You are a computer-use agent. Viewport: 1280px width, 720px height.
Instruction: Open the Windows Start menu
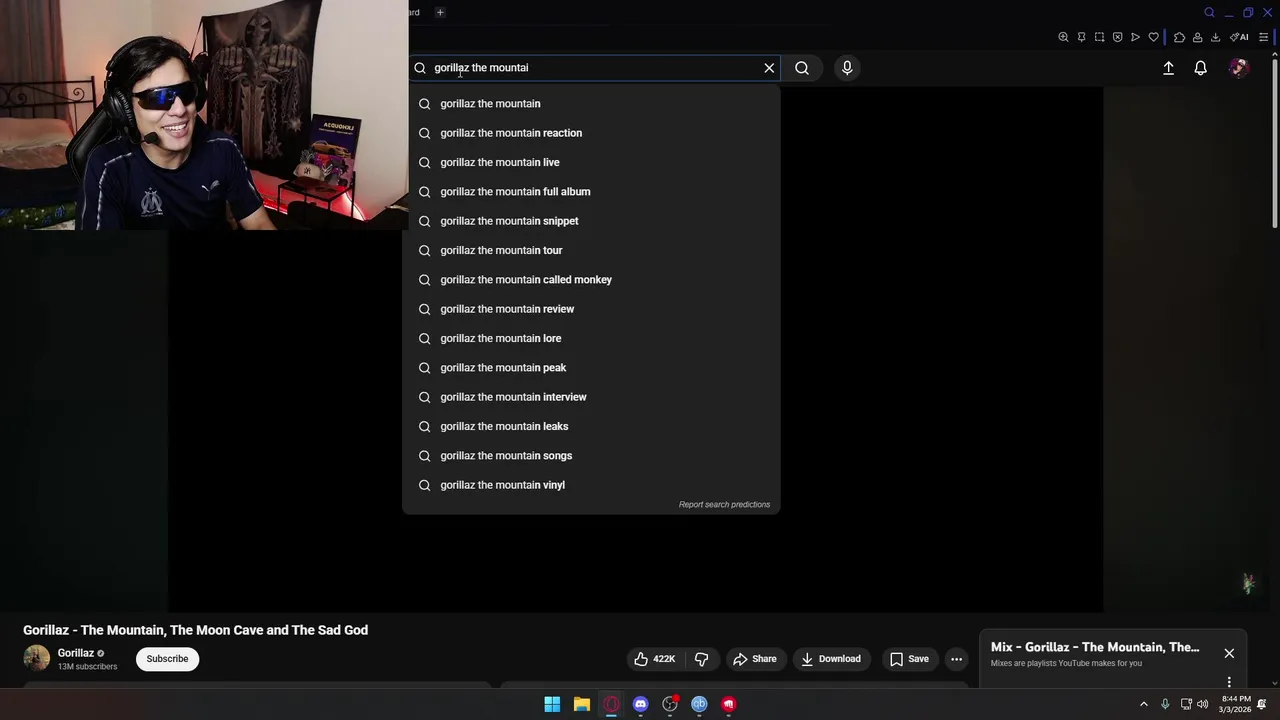(552, 704)
